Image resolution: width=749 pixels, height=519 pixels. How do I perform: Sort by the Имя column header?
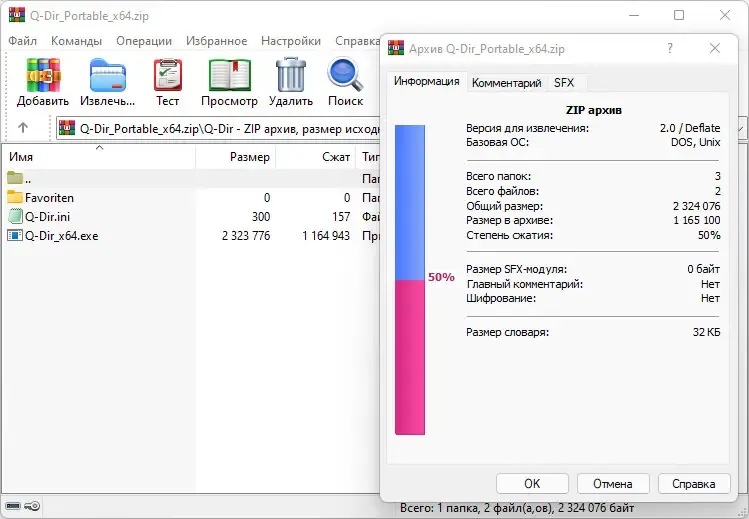[99, 157]
